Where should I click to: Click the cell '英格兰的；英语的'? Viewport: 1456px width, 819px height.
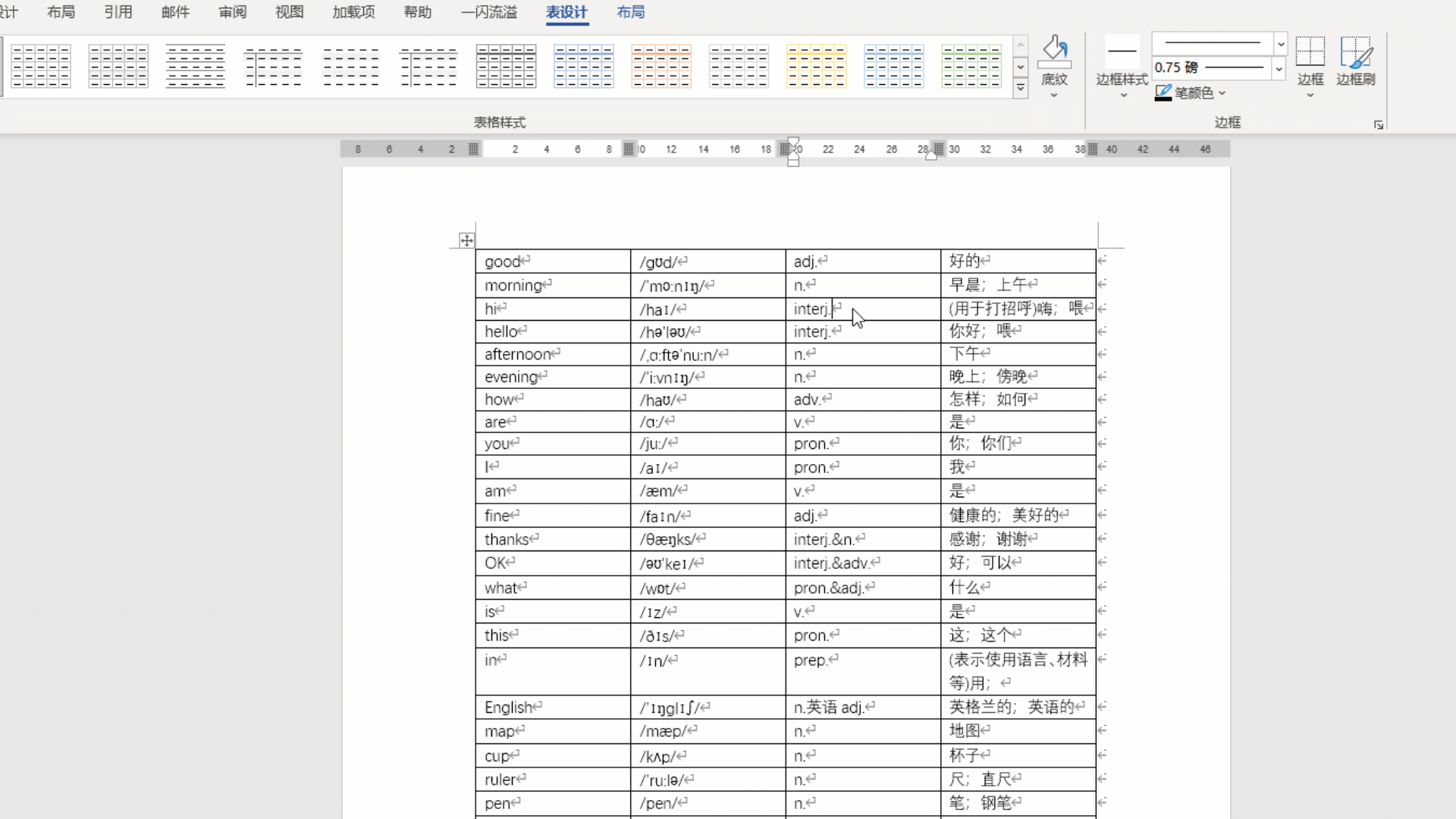[x=1018, y=708]
